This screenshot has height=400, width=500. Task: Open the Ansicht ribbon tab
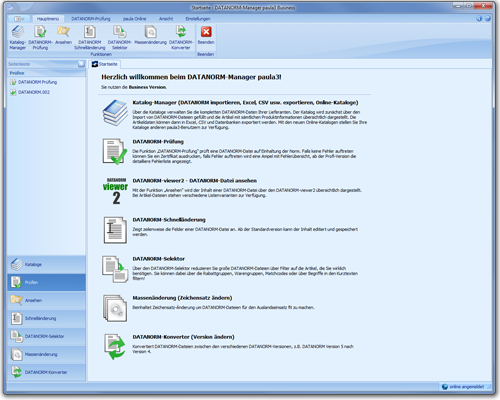click(x=166, y=19)
